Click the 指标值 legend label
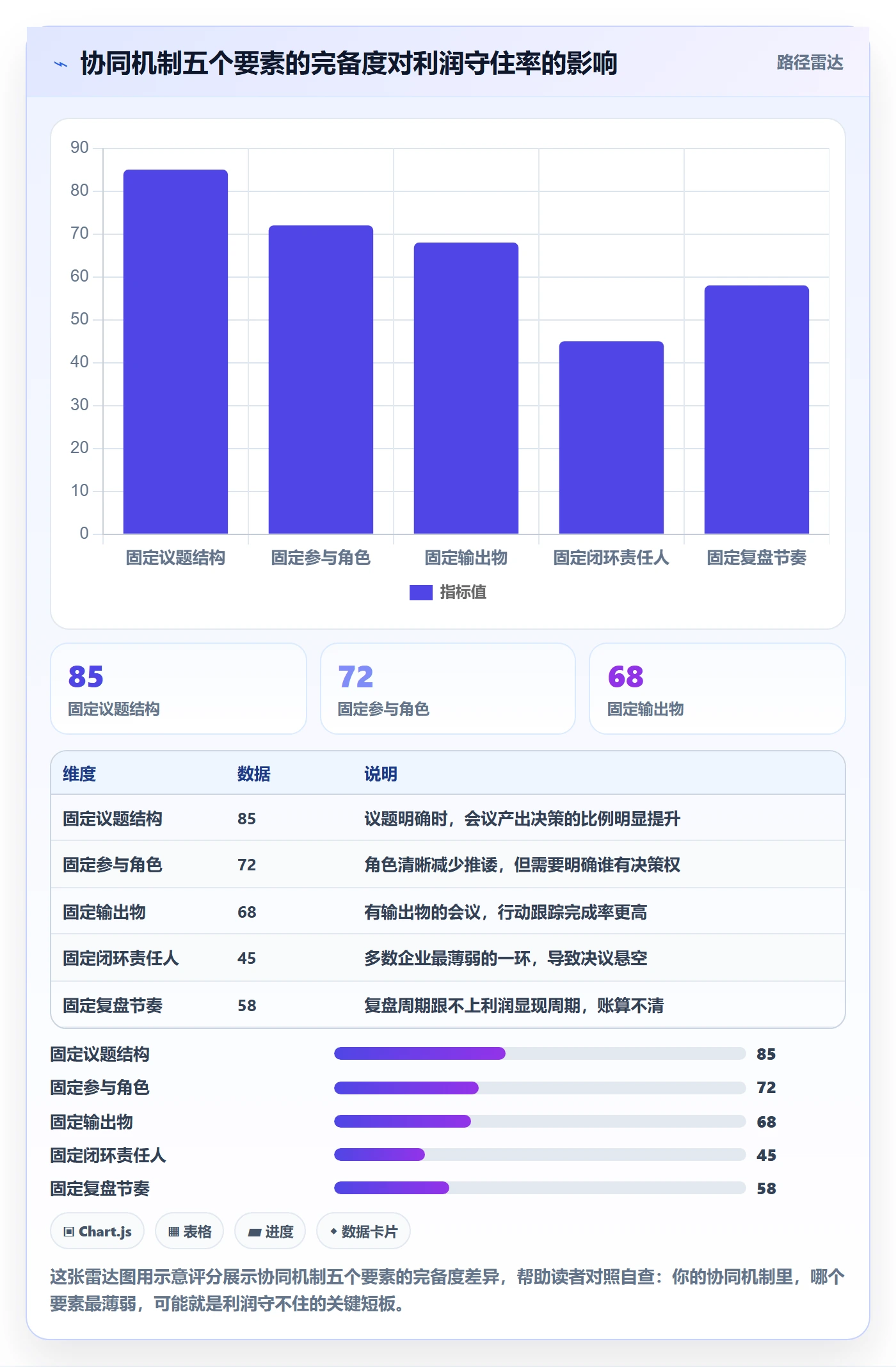This screenshot has width=896, height=1367. pyautogui.click(x=463, y=593)
